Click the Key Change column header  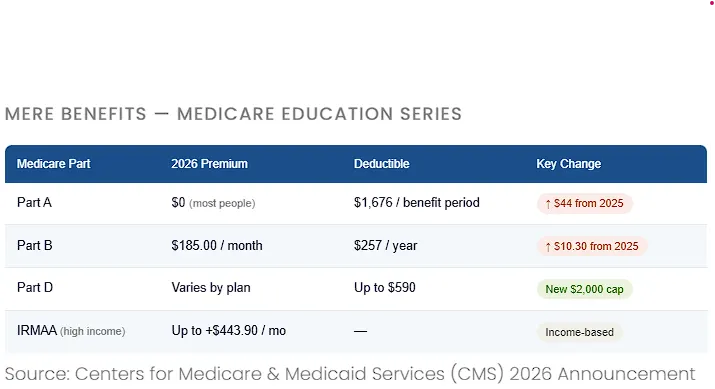pos(568,164)
